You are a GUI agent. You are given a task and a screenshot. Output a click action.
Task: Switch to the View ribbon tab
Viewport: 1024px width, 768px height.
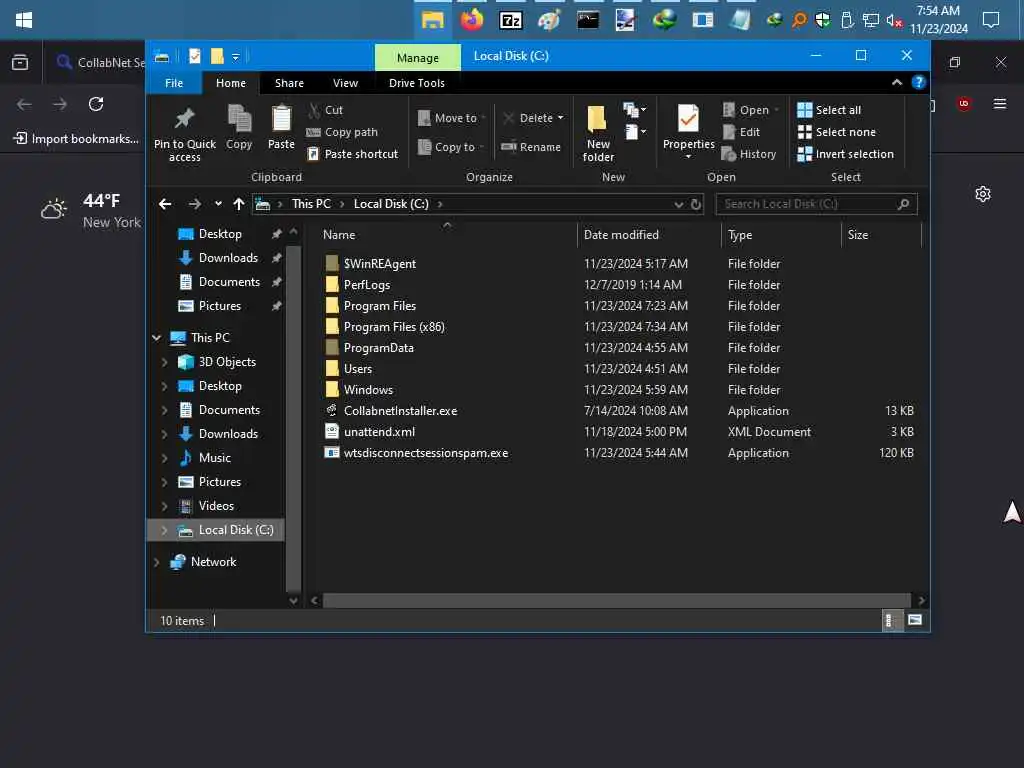click(345, 83)
